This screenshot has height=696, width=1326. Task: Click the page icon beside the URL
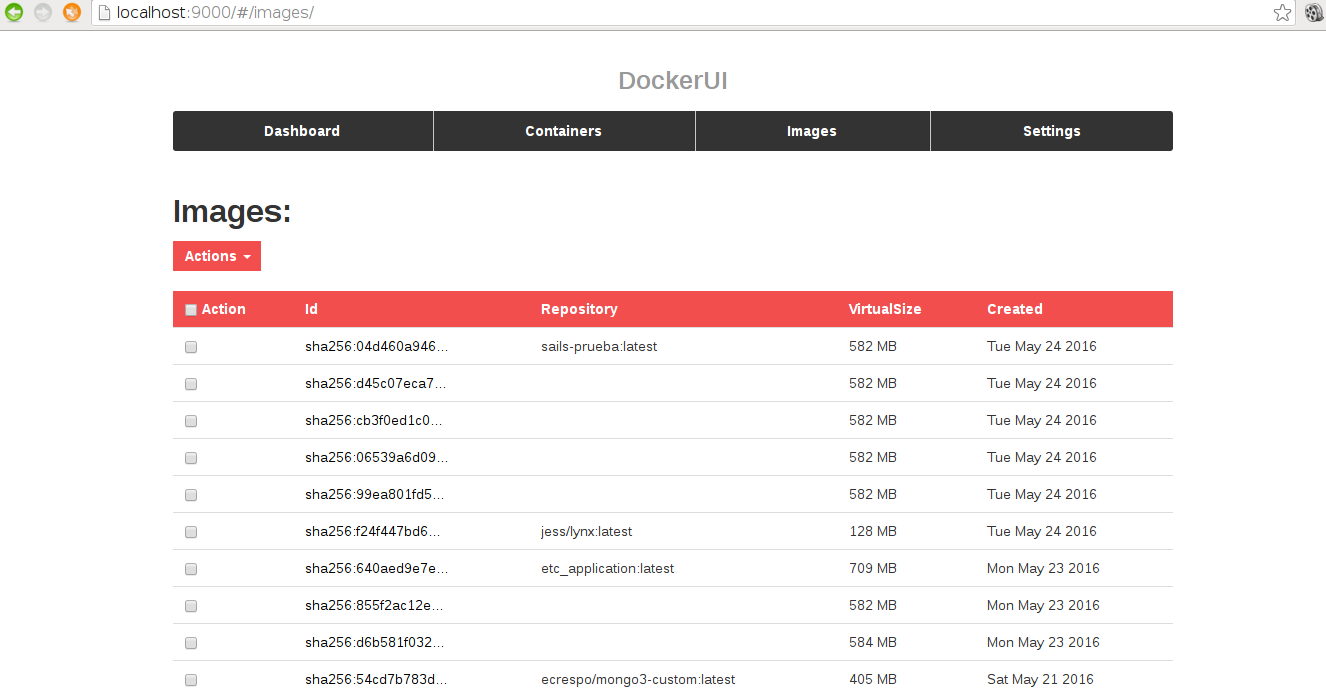[103, 13]
